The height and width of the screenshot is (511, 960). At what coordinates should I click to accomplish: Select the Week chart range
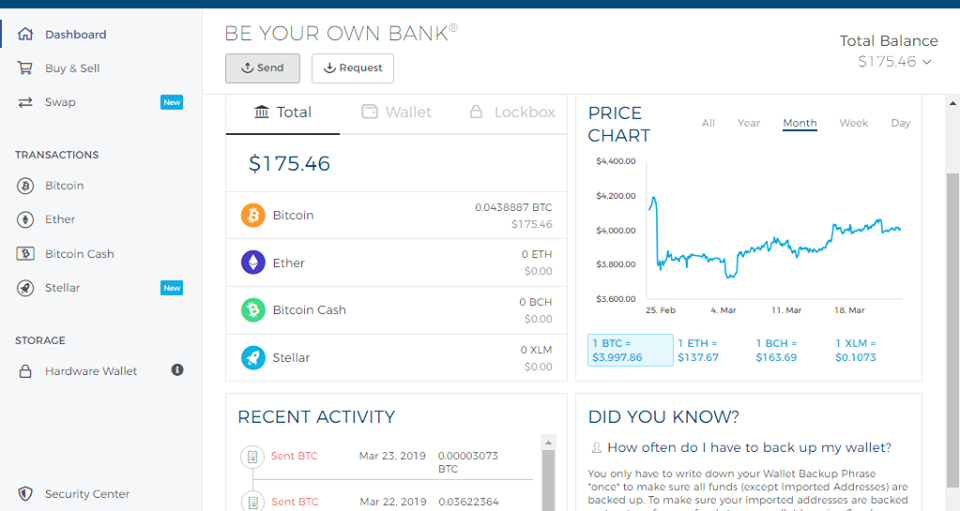click(x=853, y=123)
